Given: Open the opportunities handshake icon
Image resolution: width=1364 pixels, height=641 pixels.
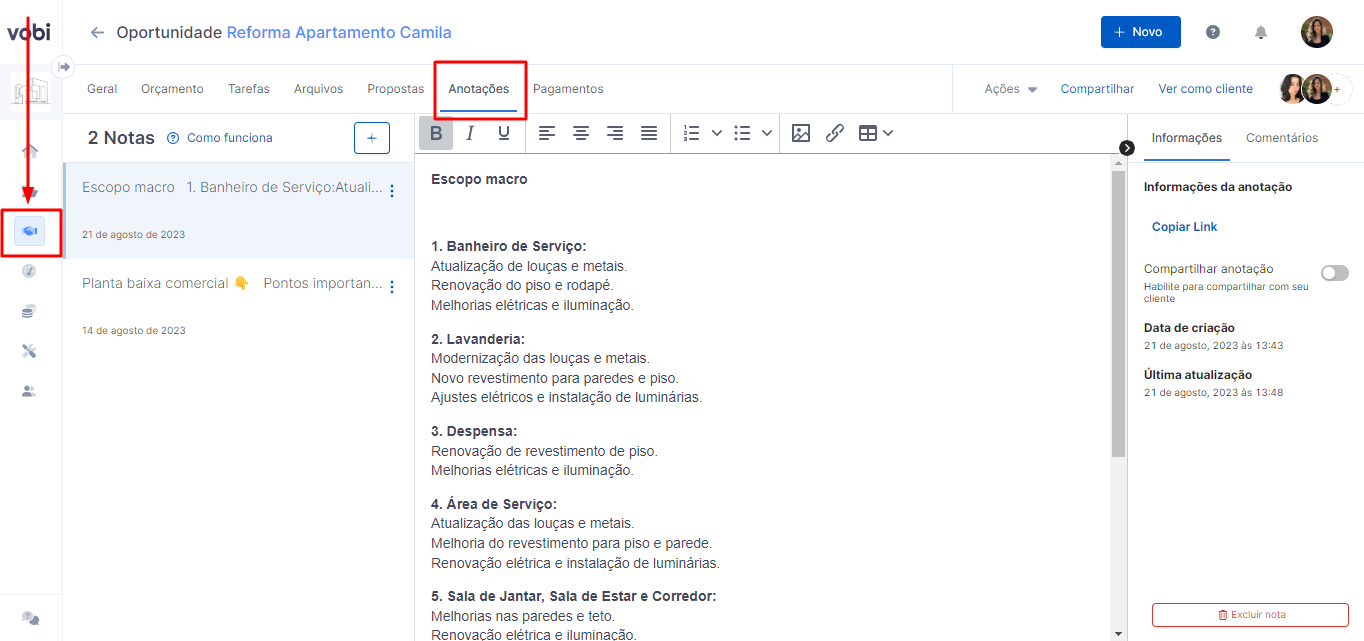Looking at the screenshot, I should [29, 231].
